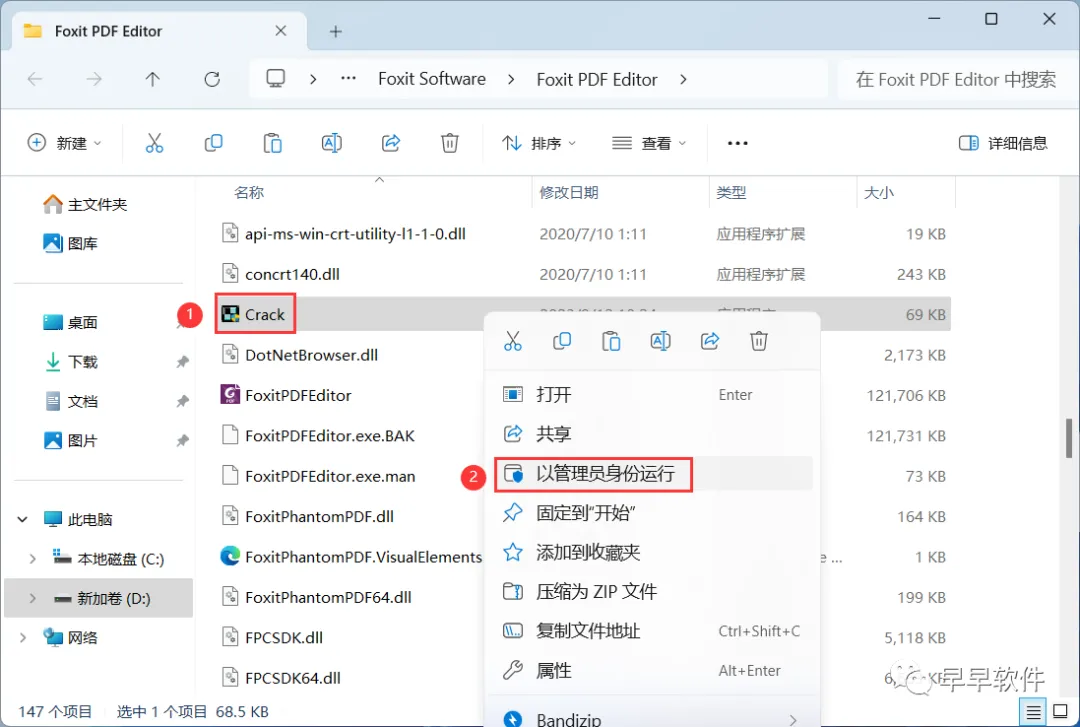Viewport: 1080px width, 727px height.
Task: Toggle the 详细信息 details pane
Action: click(1004, 143)
